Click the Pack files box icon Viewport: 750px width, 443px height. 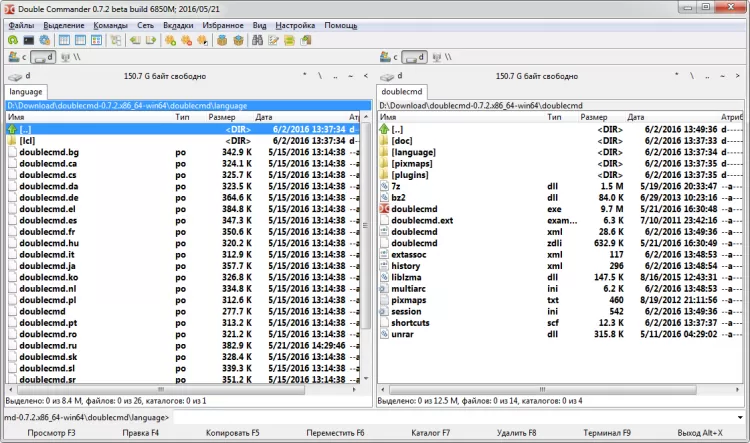(x=222, y=40)
